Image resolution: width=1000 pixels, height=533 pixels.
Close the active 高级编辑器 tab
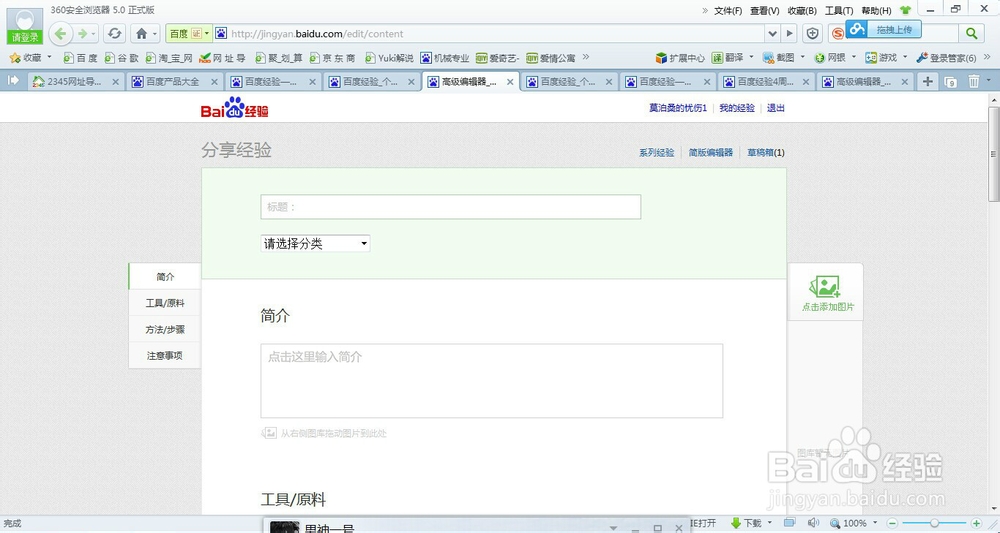510,82
